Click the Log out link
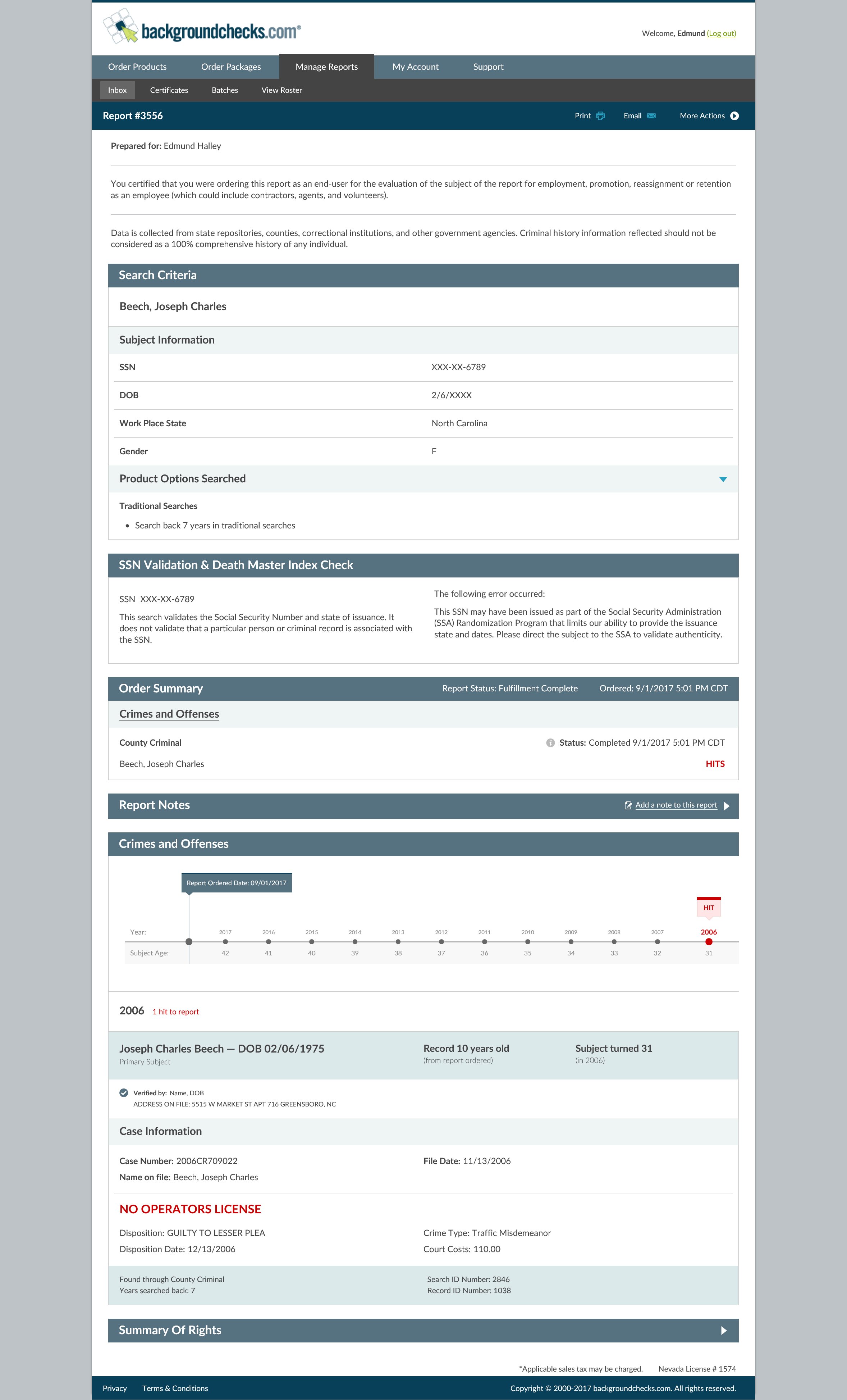Viewport: 847px width, 1400px height. pyautogui.click(x=721, y=33)
